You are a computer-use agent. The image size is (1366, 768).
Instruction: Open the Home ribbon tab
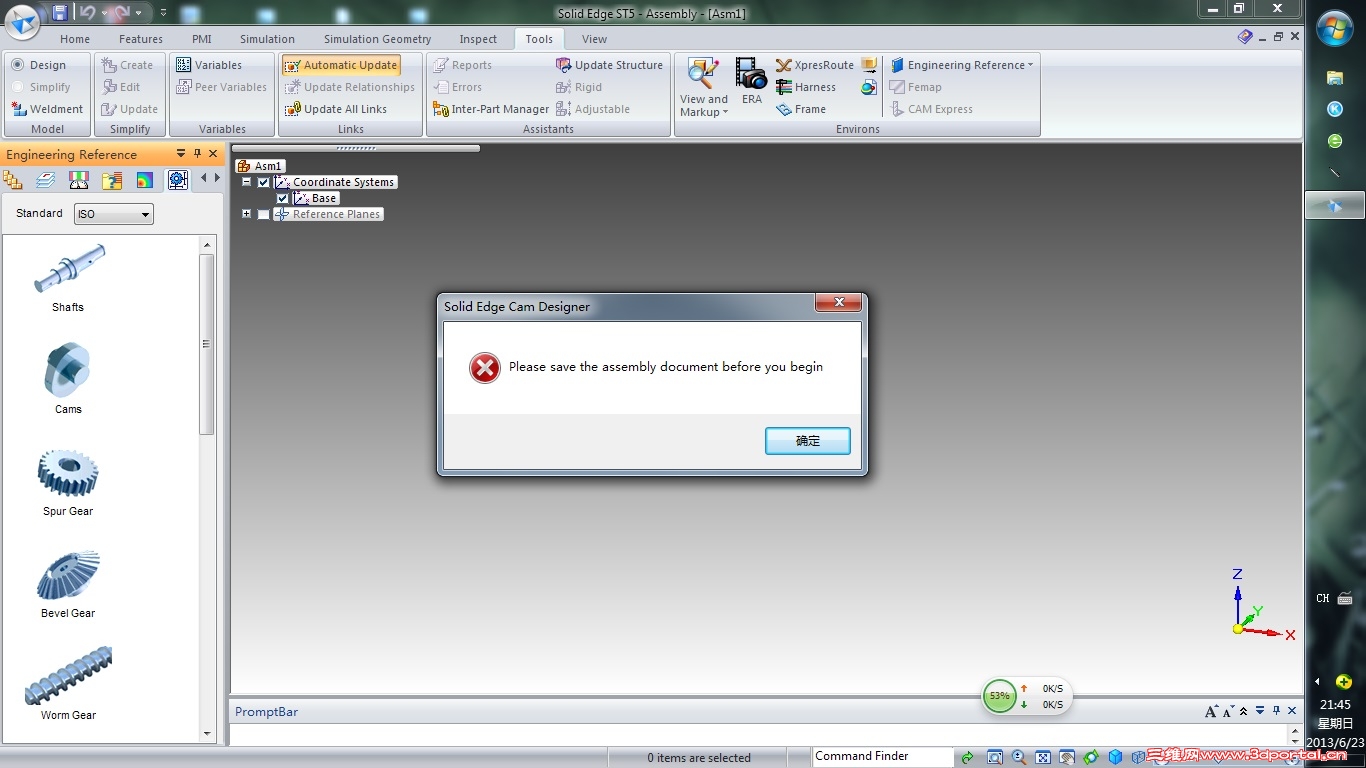pyautogui.click(x=75, y=39)
